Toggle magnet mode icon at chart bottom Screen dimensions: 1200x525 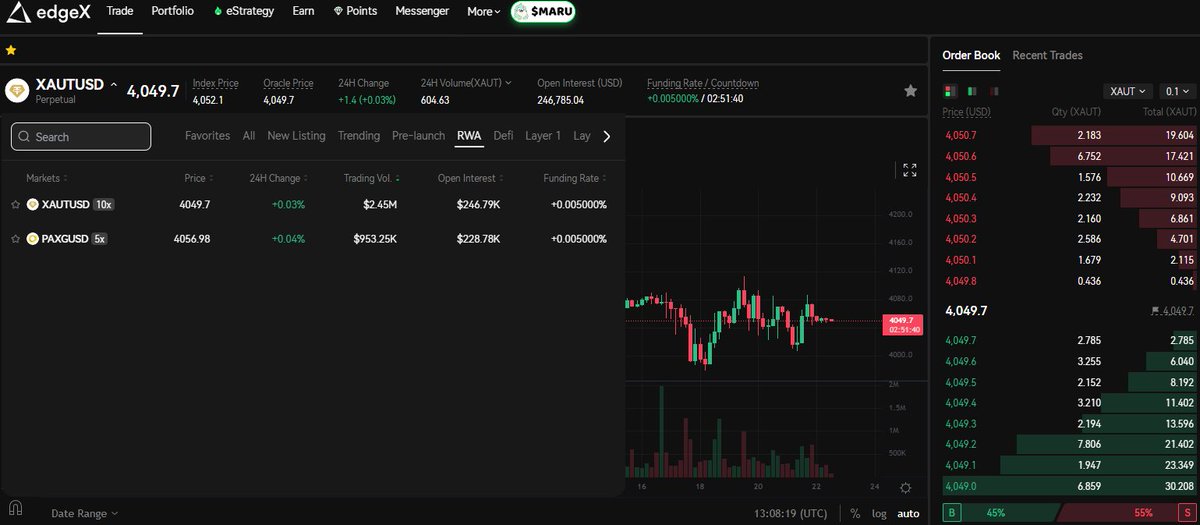tap(15, 507)
